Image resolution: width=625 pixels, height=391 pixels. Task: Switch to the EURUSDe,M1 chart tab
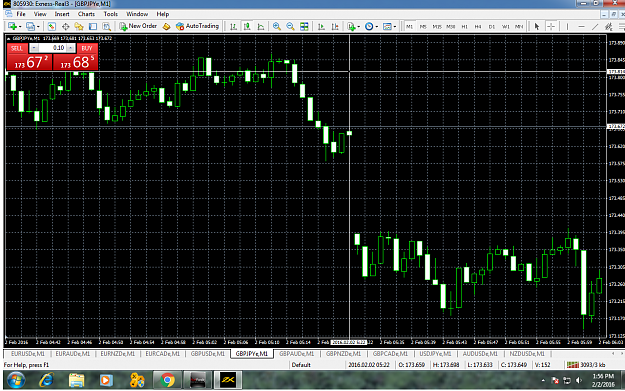point(28,354)
